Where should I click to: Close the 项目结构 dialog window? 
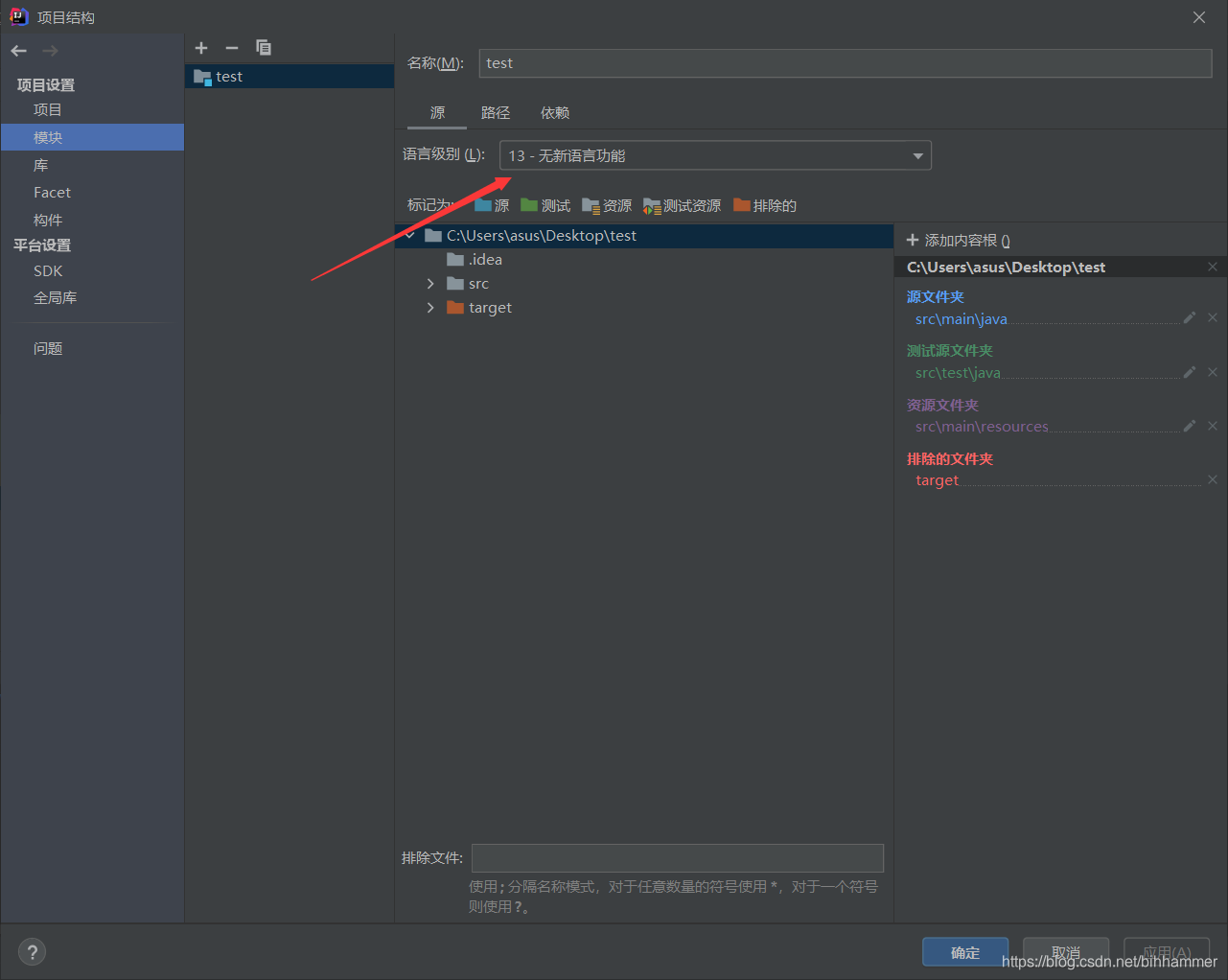tap(1199, 17)
